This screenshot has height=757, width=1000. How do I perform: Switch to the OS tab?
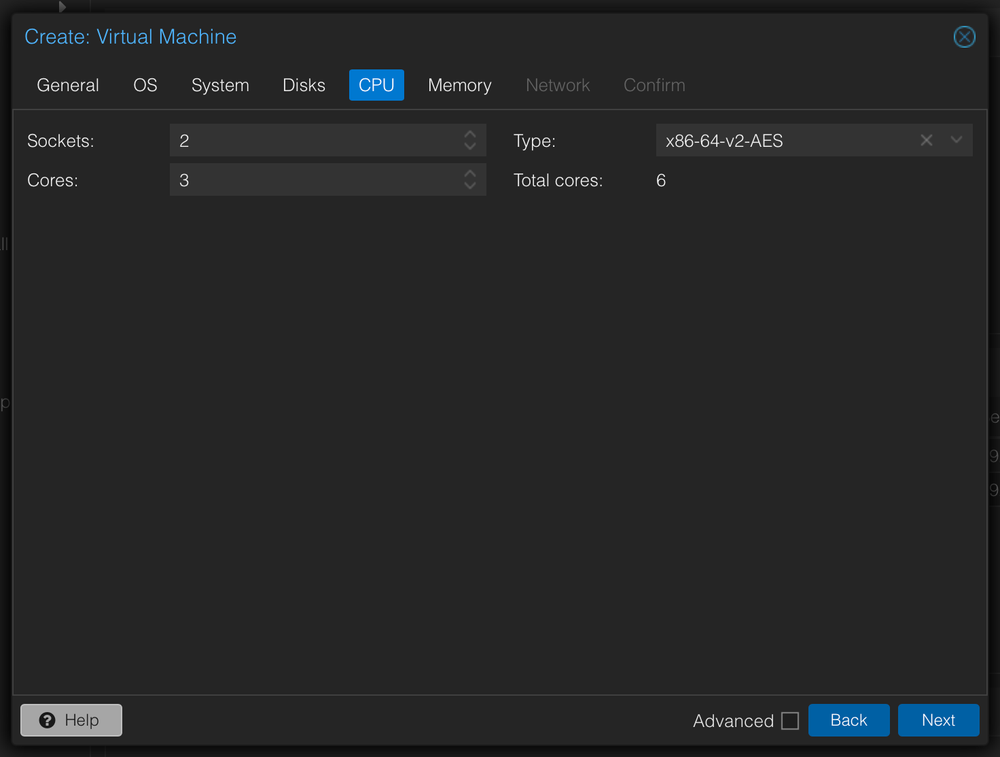click(145, 85)
